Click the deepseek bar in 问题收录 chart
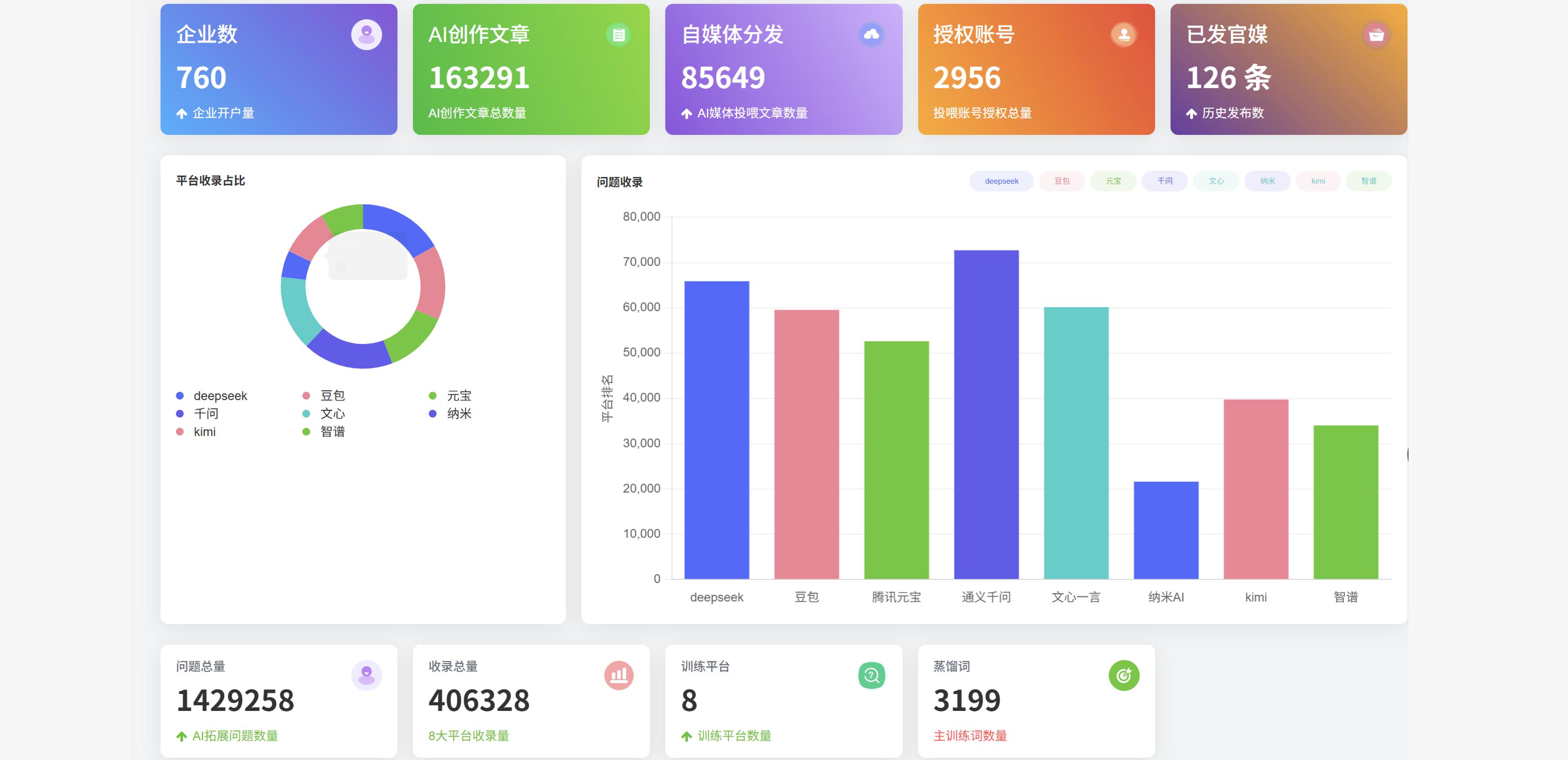 click(717, 430)
